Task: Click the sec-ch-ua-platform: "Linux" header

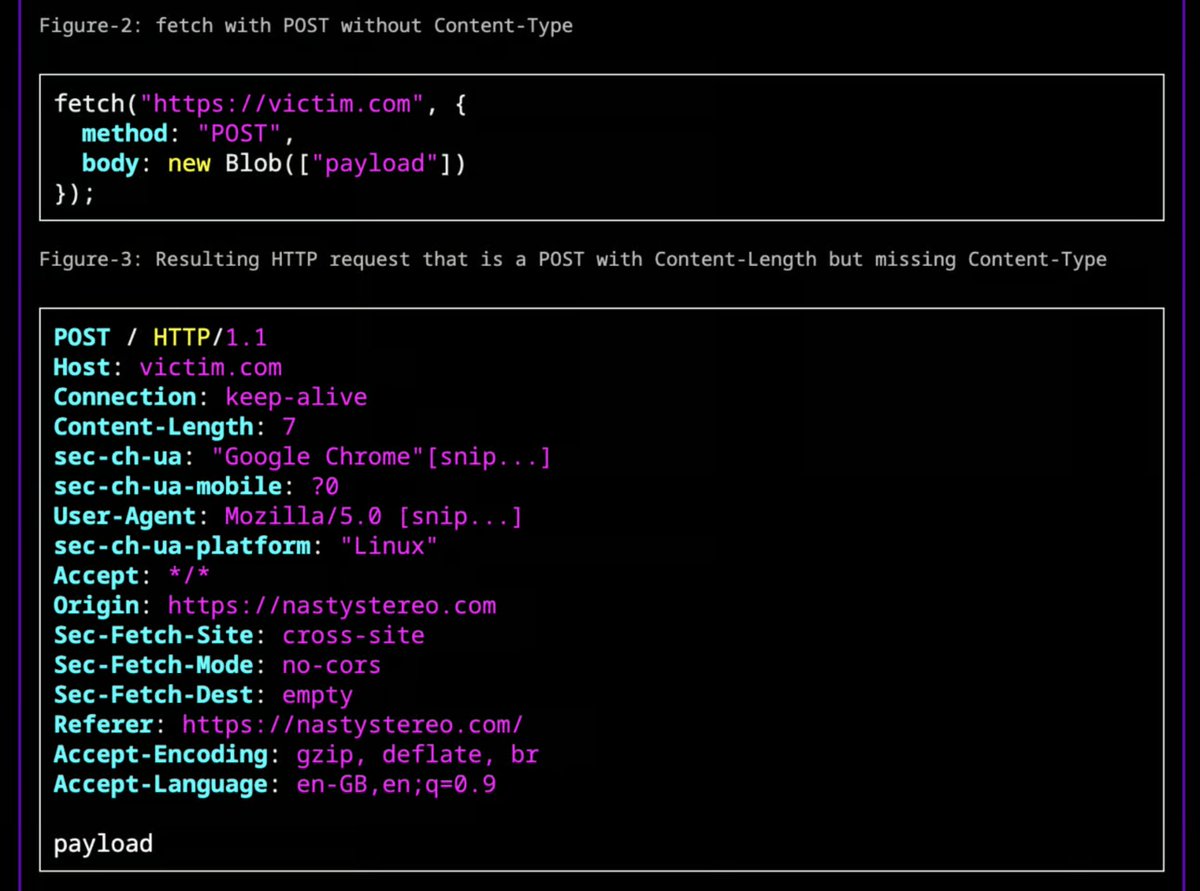Action: [x=246, y=546]
